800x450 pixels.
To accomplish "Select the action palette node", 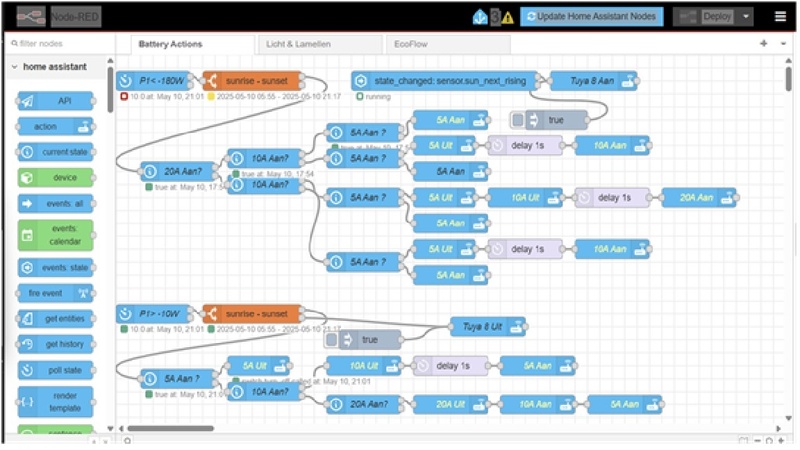I will coord(56,127).
